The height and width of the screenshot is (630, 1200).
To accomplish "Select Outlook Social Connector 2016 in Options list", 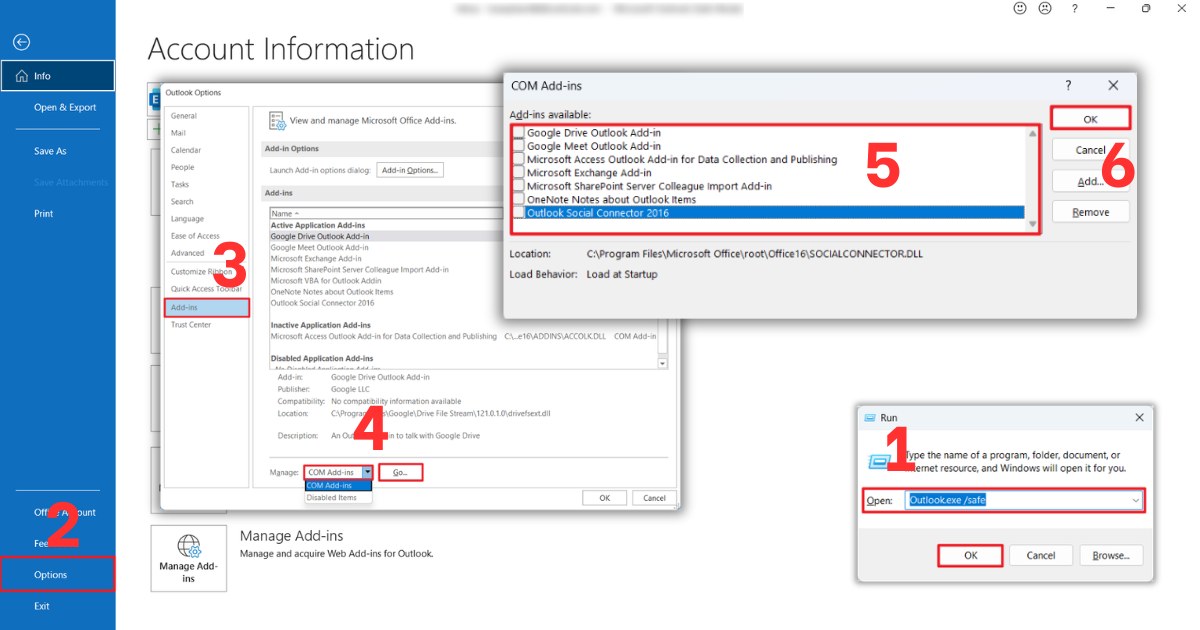I will (x=322, y=303).
